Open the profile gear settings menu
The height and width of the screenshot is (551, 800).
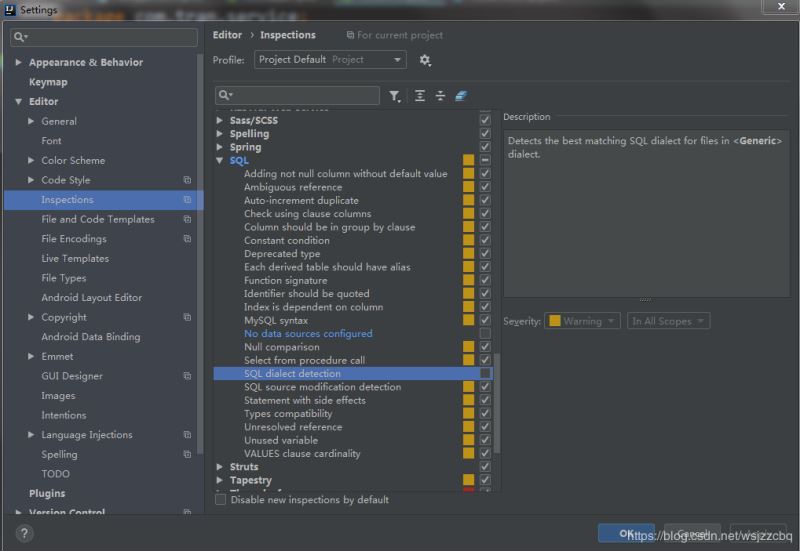click(425, 60)
